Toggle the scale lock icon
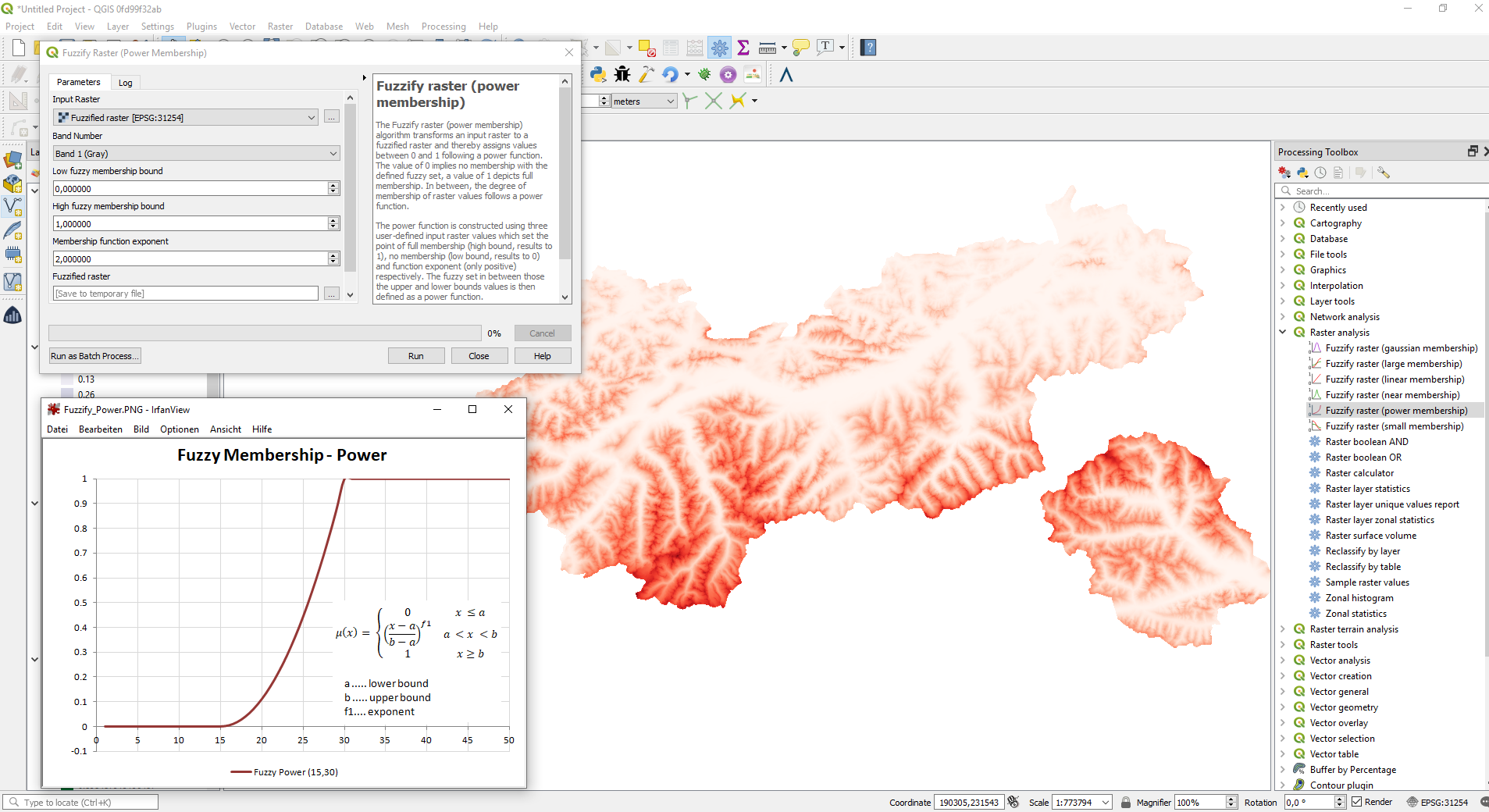 (x=1126, y=802)
